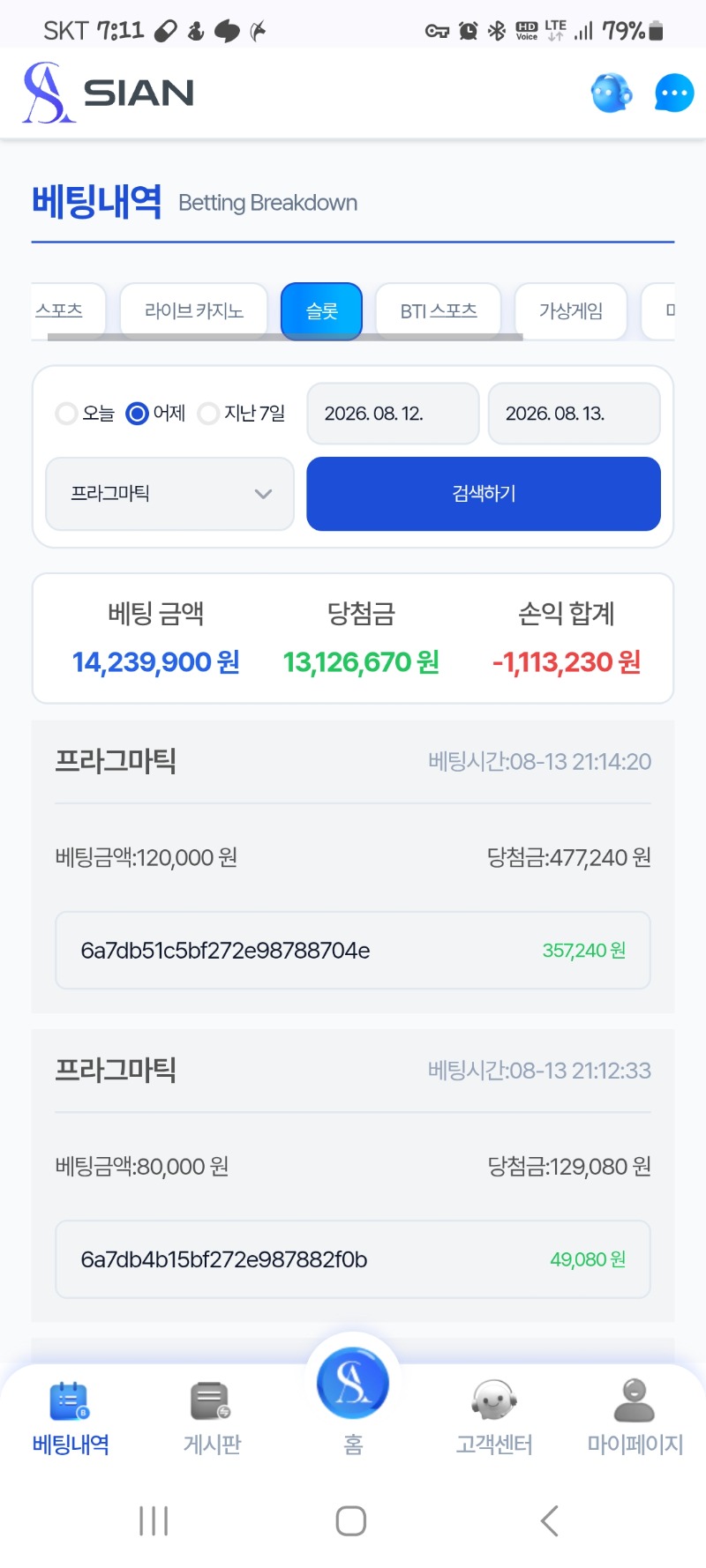Image resolution: width=706 pixels, height=1568 pixels.
Task: Tap the horizontal scrollbar under the category tabs
Action: (285, 337)
